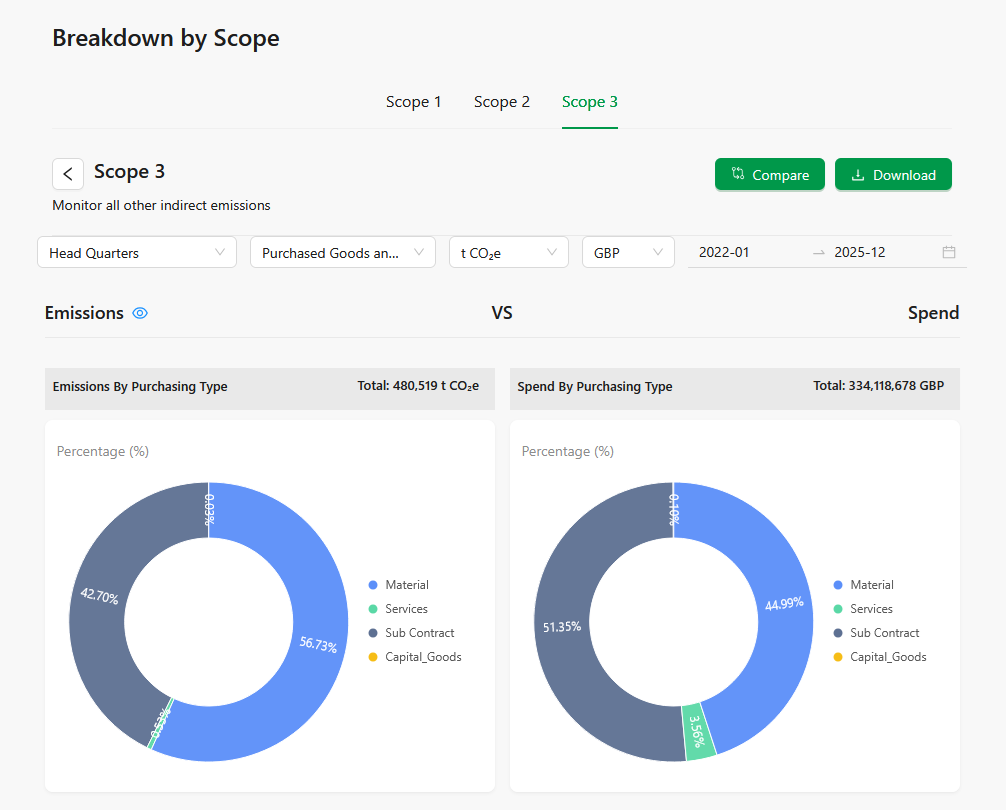
Task: Toggle Capital_Goods in the spend chart legend
Action: coord(887,657)
